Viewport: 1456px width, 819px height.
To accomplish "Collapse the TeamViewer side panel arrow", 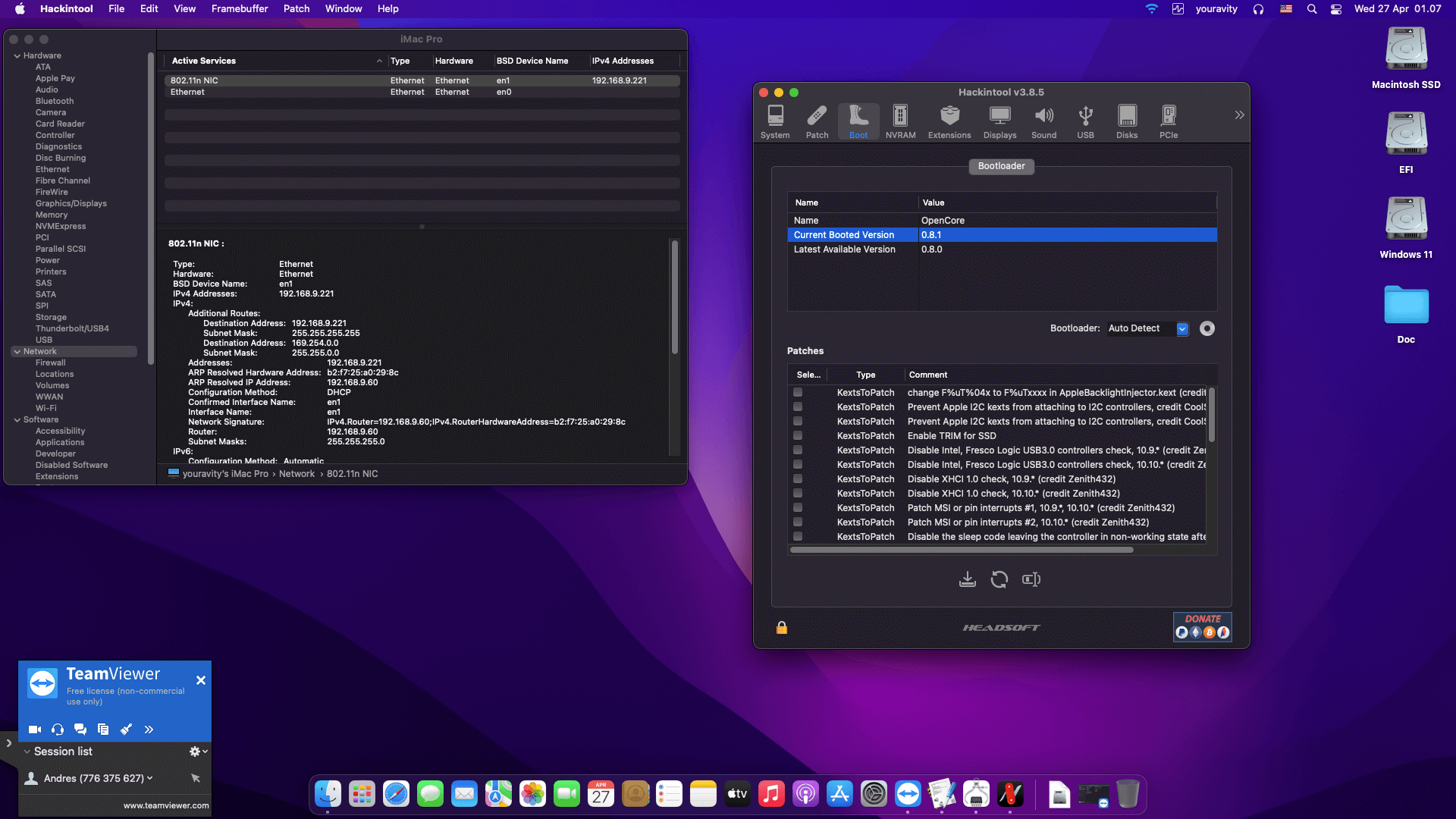I will [9, 743].
